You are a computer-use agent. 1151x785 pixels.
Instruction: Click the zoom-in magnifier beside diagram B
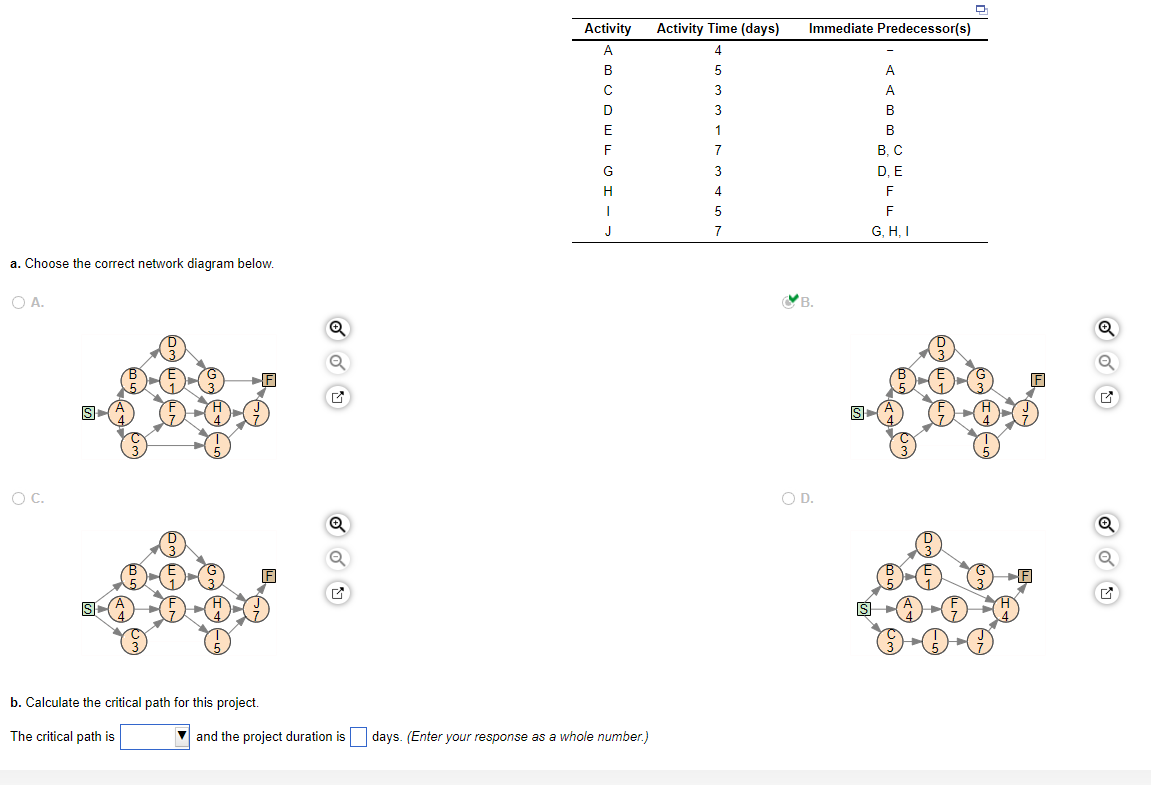[x=1105, y=328]
